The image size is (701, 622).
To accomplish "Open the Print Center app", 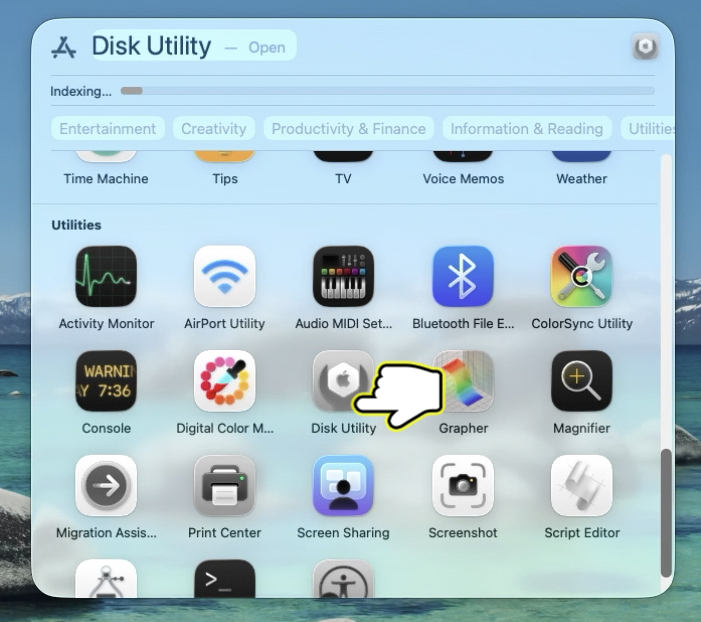I will [x=225, y=486].
